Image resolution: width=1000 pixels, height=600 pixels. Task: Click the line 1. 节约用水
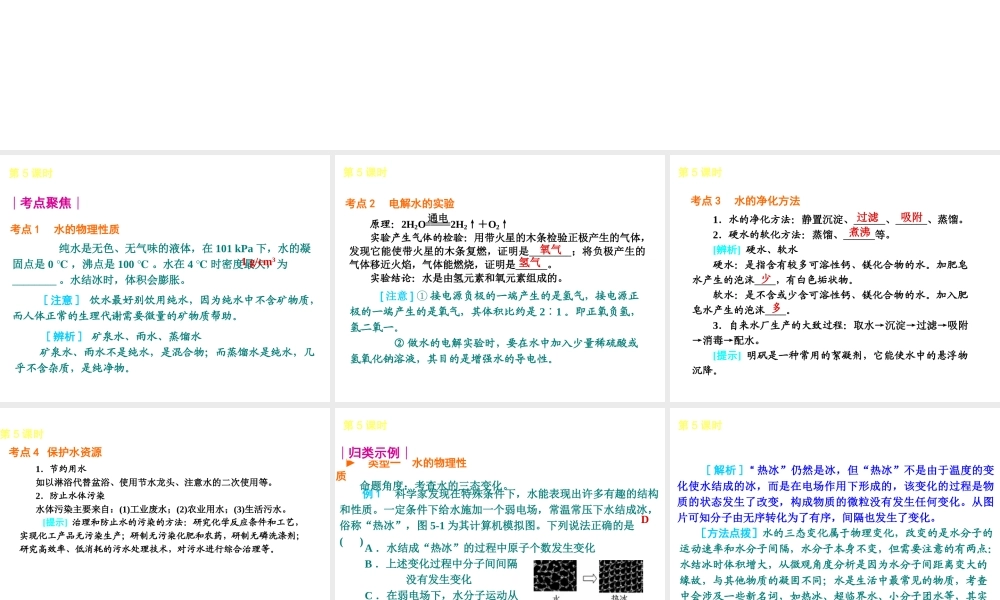(x=61, y=469)
